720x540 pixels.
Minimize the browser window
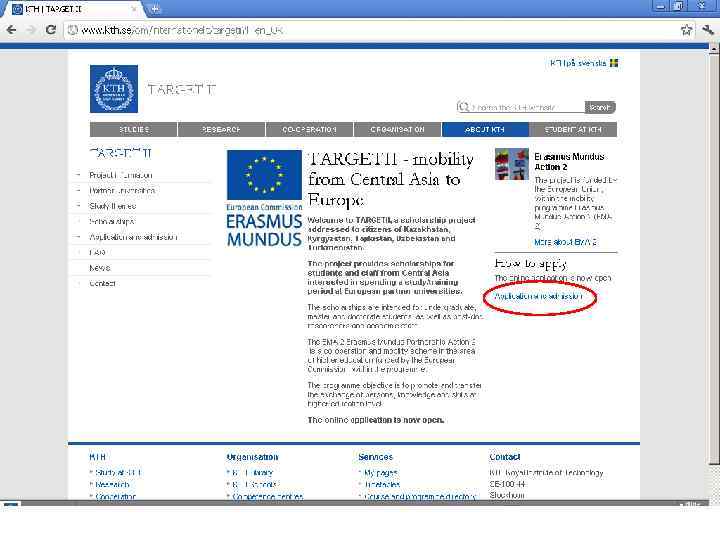pyautogui.click(x=661, y=6)
